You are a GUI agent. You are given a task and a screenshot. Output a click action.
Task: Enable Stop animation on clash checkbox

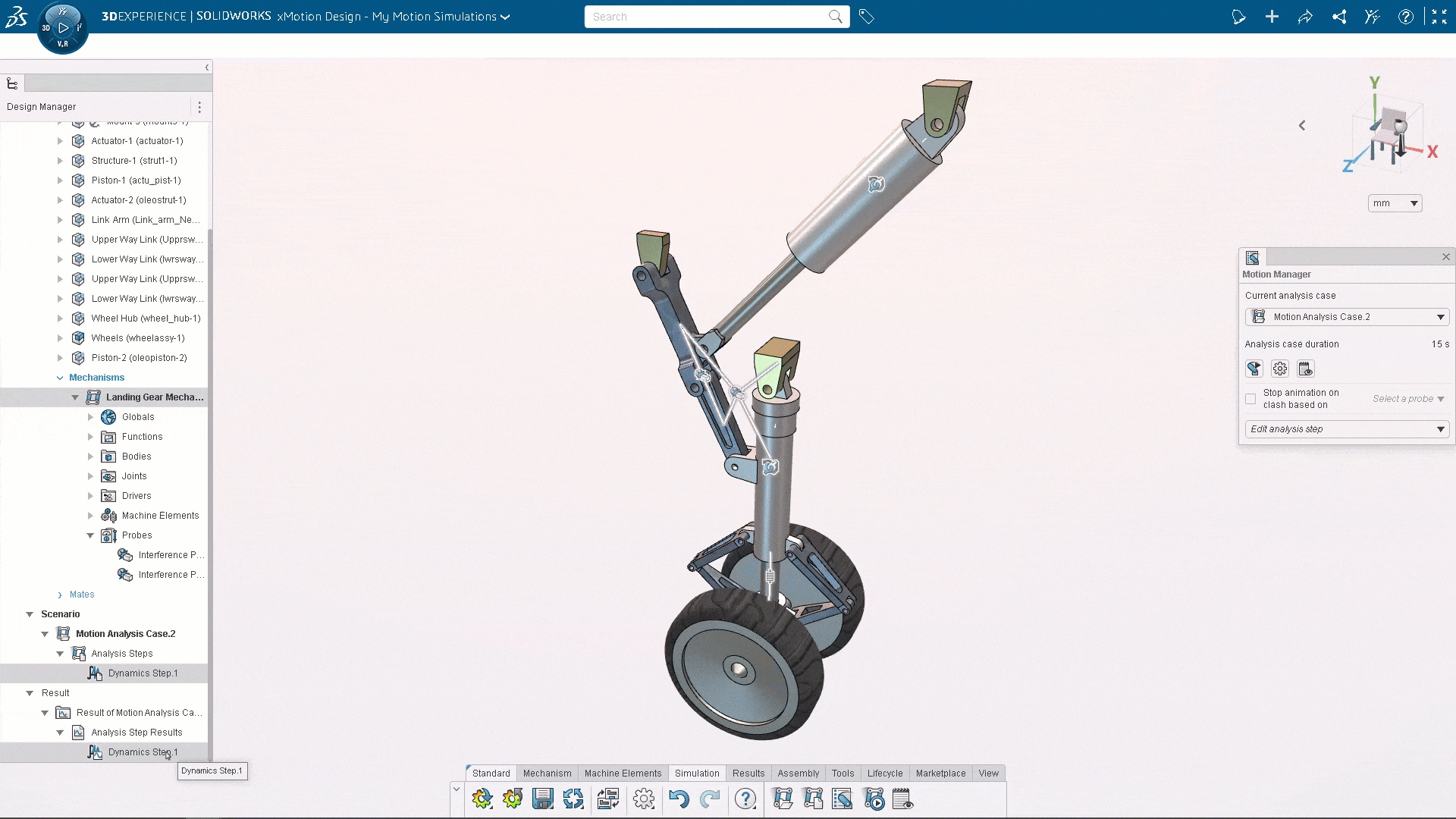[x=1250, y=399]
